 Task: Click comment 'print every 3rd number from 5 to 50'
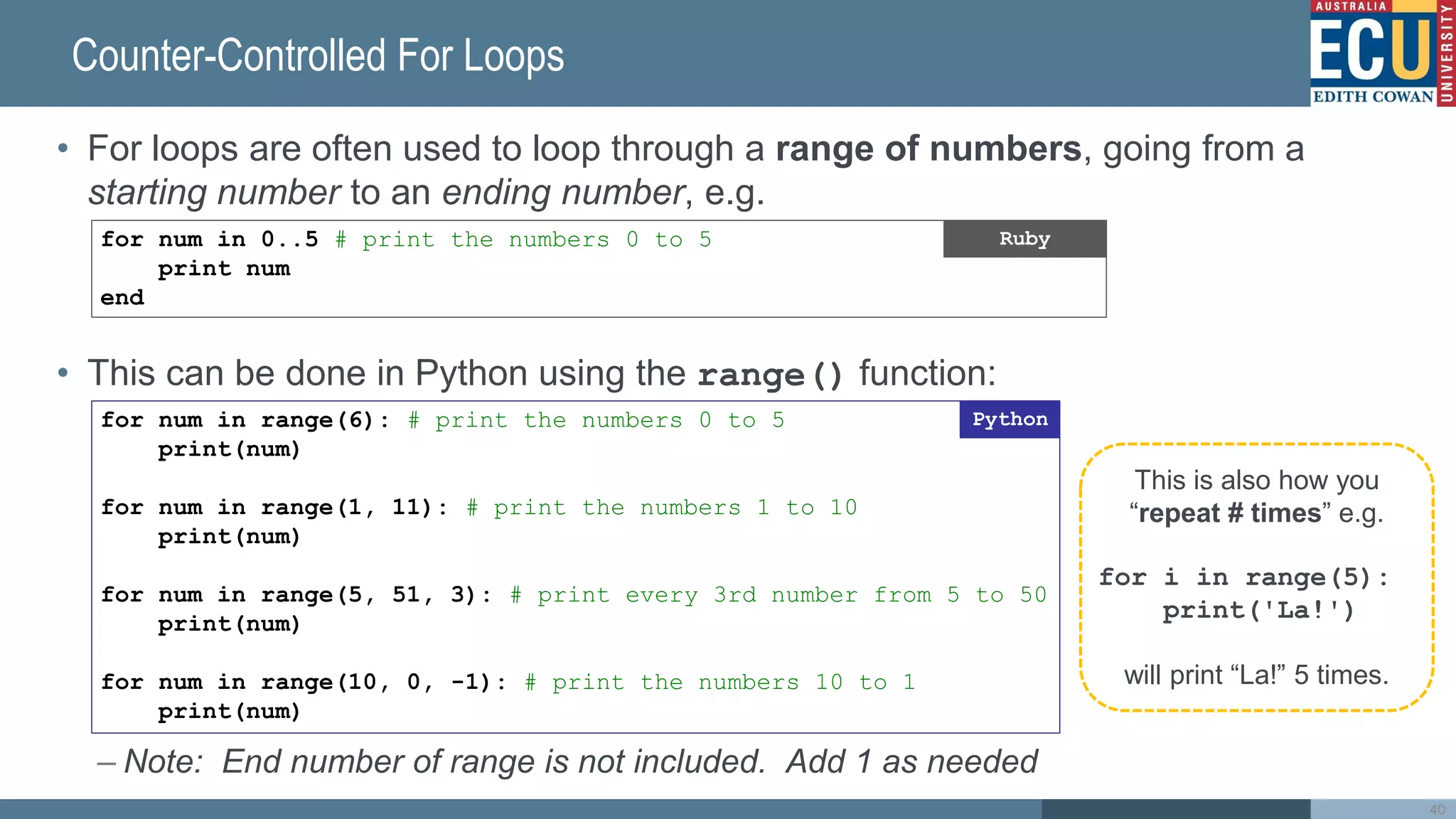pyautogui.click(x=778, y=595)
